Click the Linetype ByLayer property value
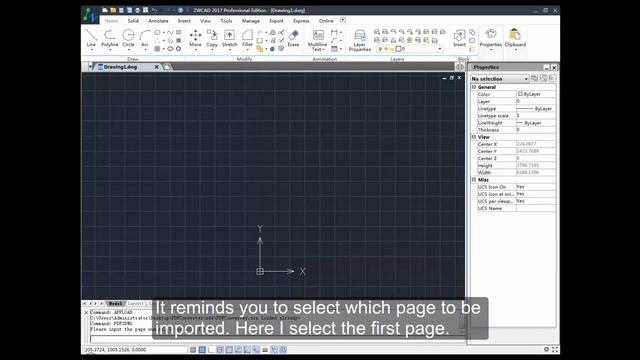This screenshot has width=640, height=360. (x=536, y=109)
